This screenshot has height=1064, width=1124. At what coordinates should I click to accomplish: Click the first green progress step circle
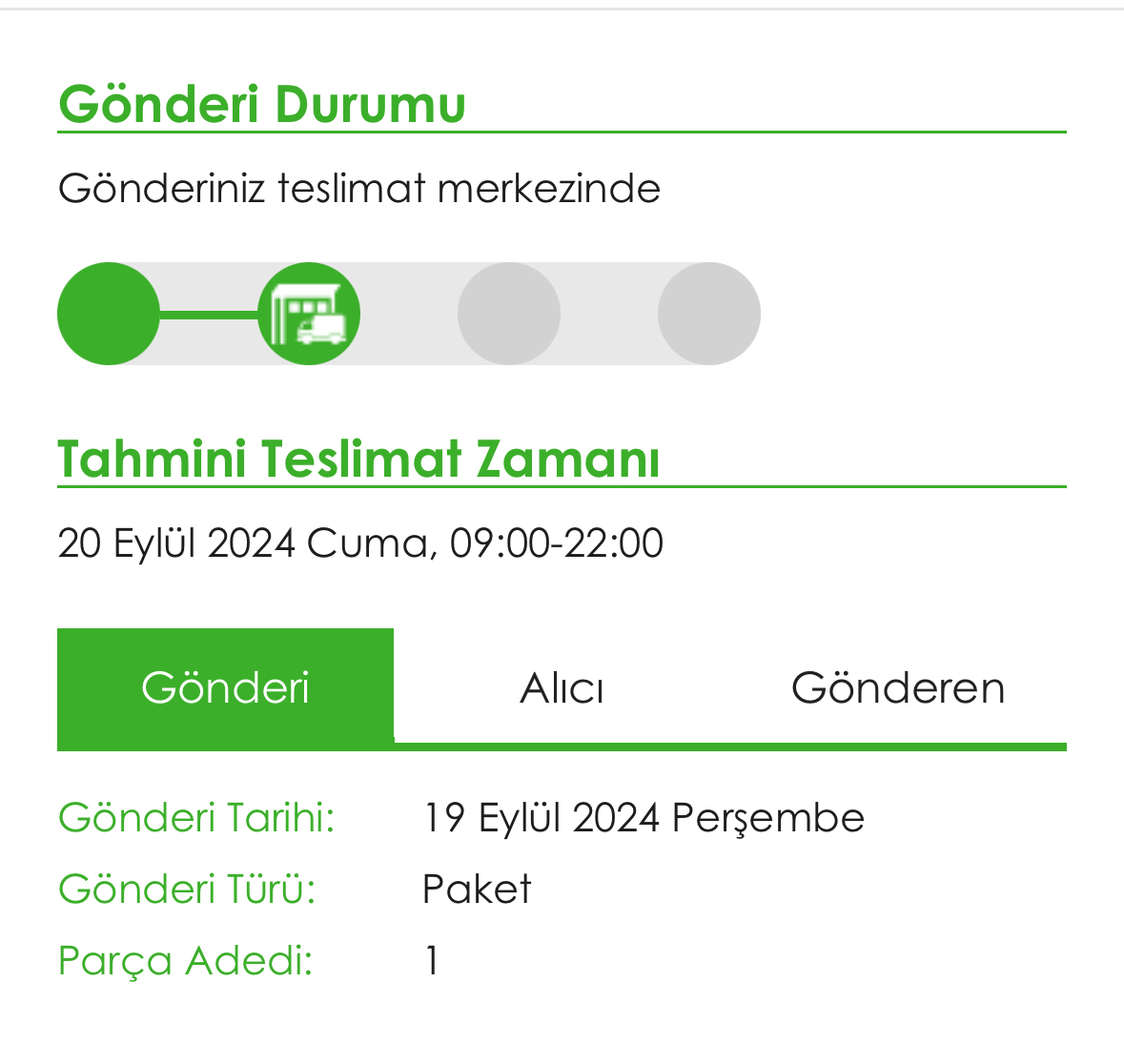[x=109, y=314]
